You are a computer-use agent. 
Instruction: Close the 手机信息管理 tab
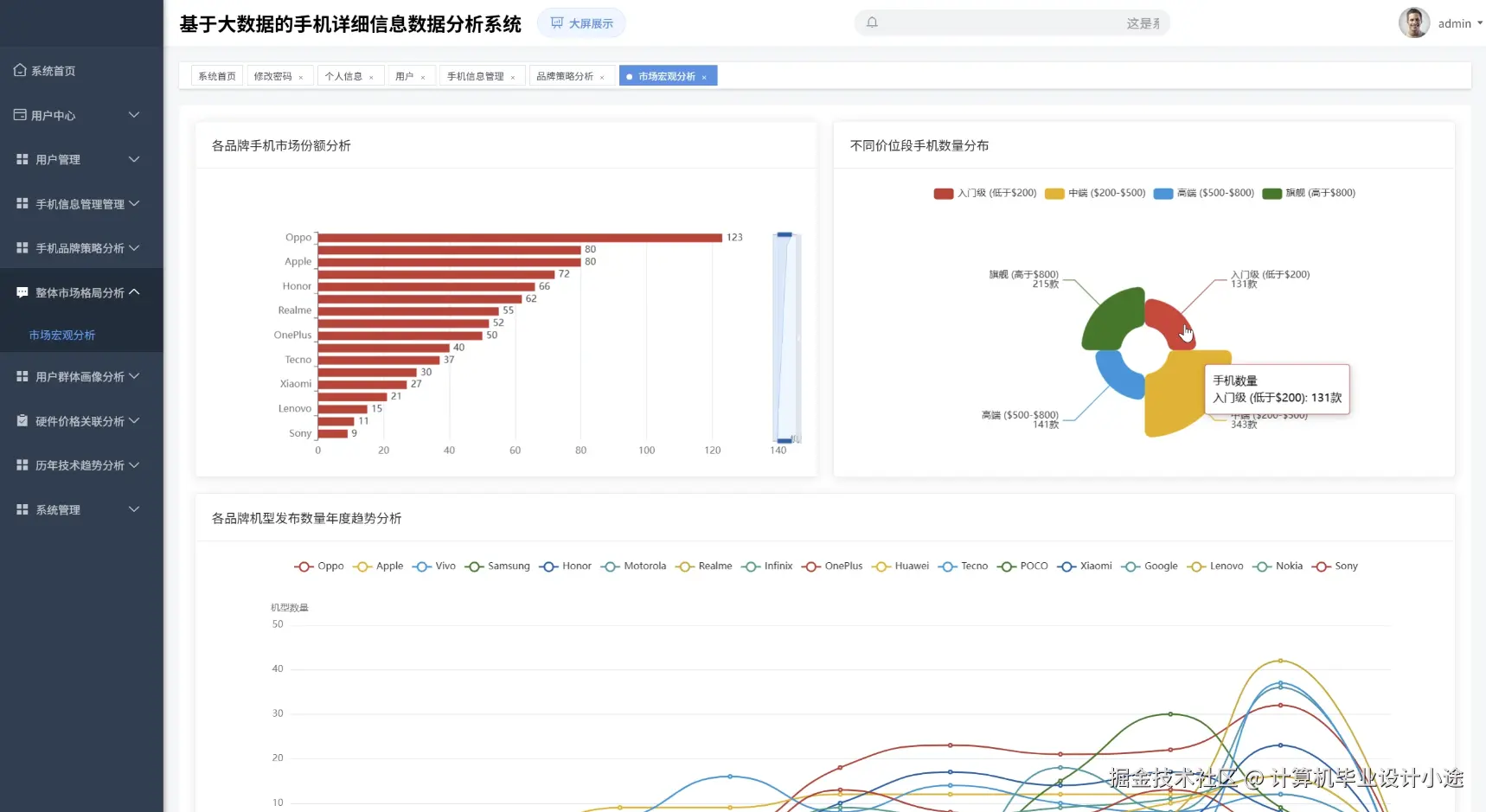coord(513,77)
